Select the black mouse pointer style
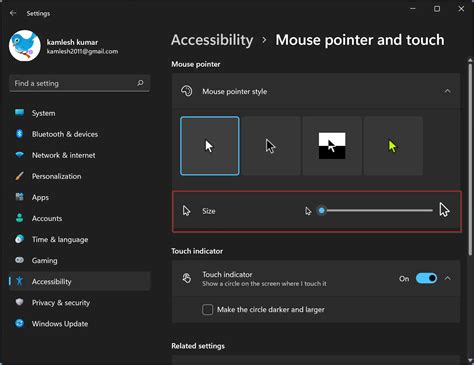Image resolution: width=474 pixels, height=365 pixels. [271, 146]
